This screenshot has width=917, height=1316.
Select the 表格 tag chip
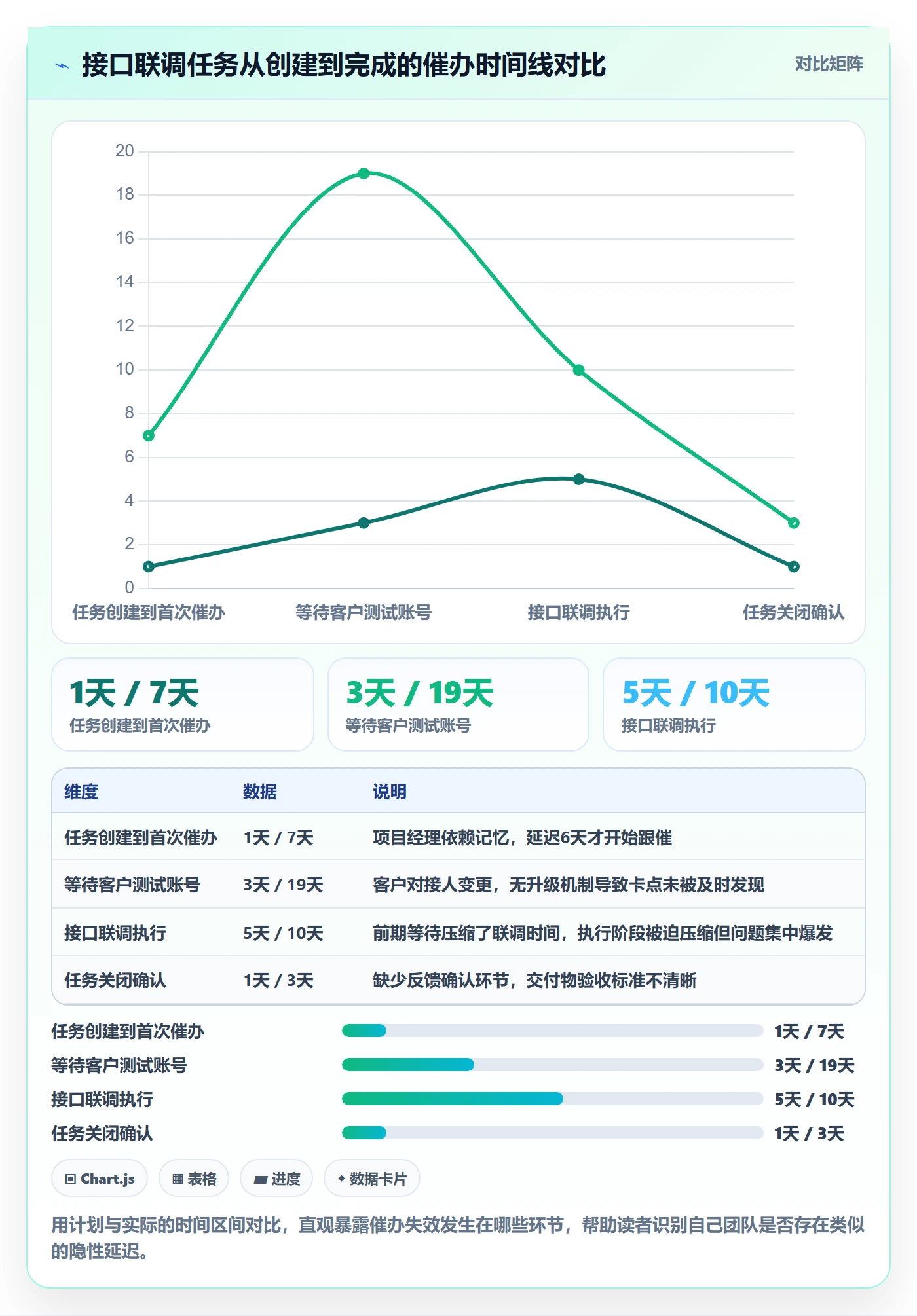pyautogui.click(x=194, y=1179)
